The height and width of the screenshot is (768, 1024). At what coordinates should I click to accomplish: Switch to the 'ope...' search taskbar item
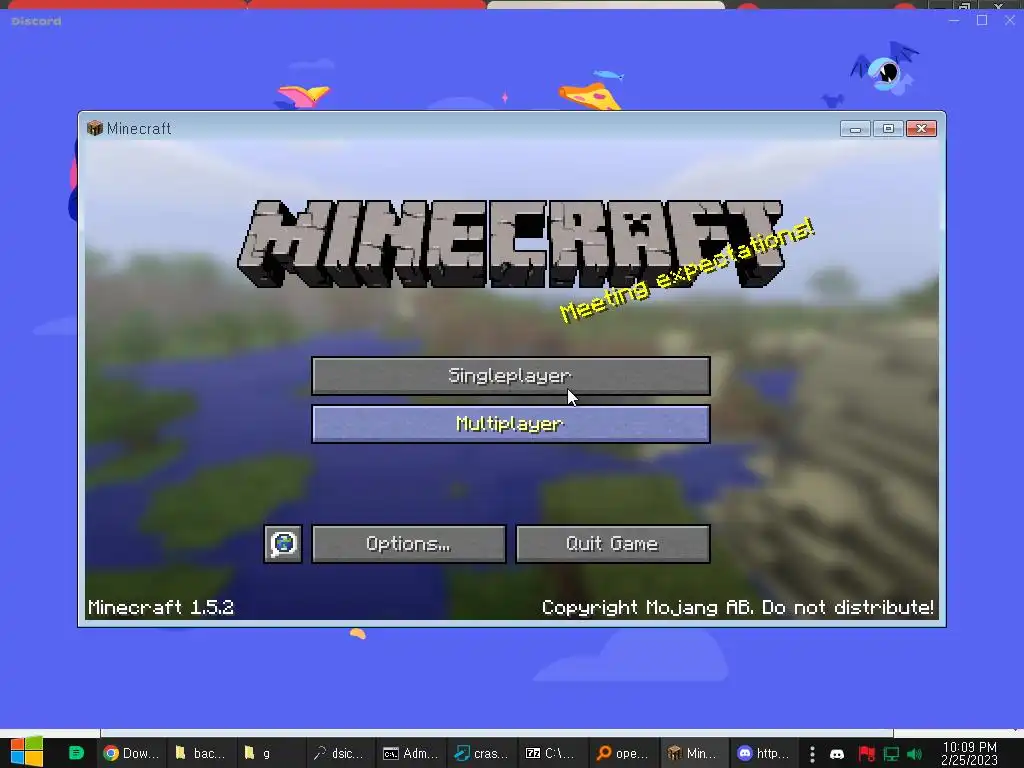click(622, 753)
